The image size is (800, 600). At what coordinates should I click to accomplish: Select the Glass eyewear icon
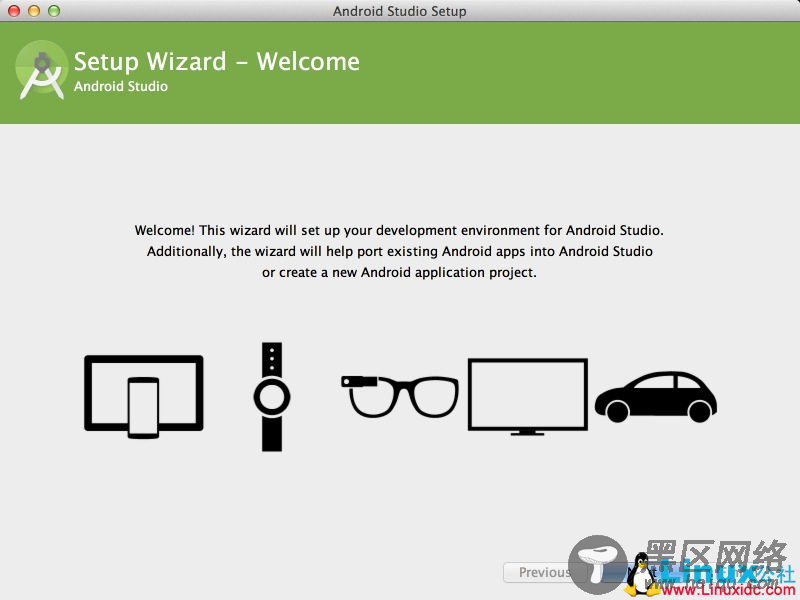pos(399,397)
